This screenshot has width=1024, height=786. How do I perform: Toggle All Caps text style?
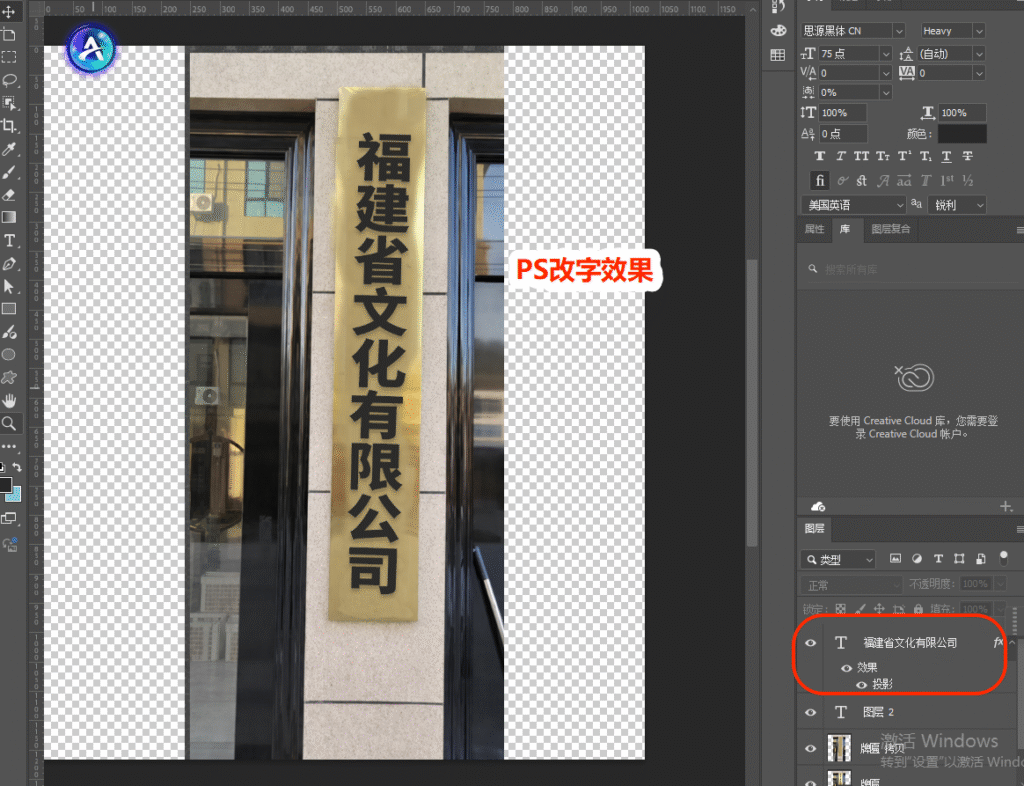click(861, 157)
